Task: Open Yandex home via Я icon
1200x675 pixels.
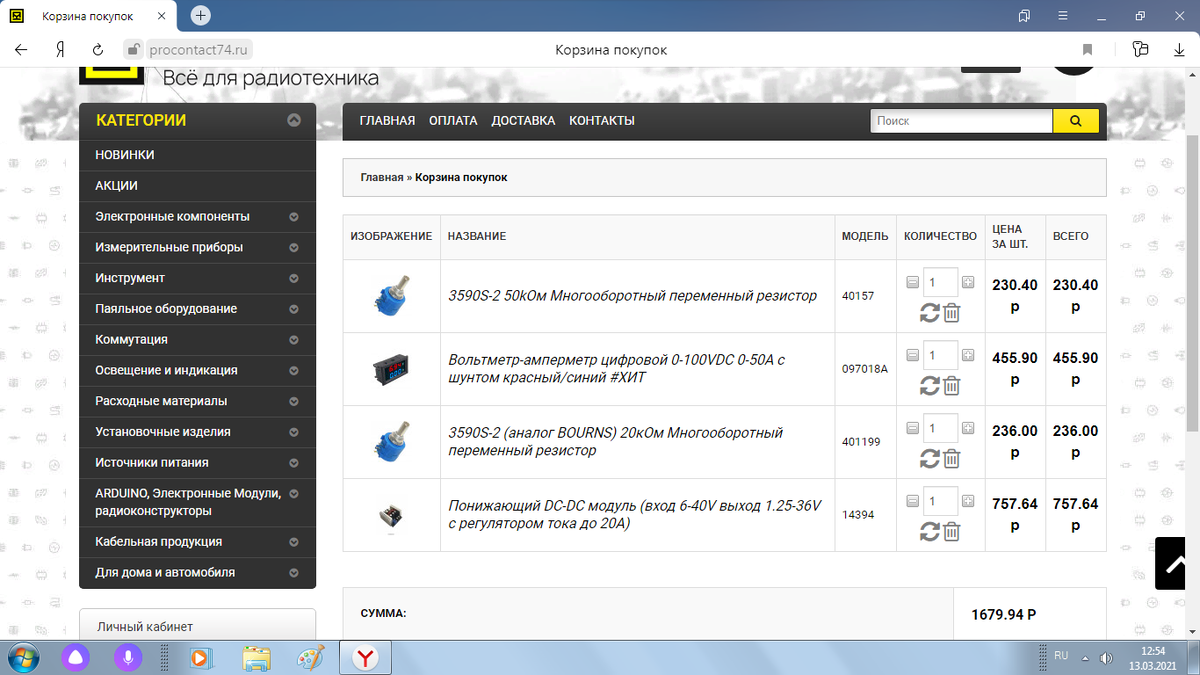Action: pos(61,50)
